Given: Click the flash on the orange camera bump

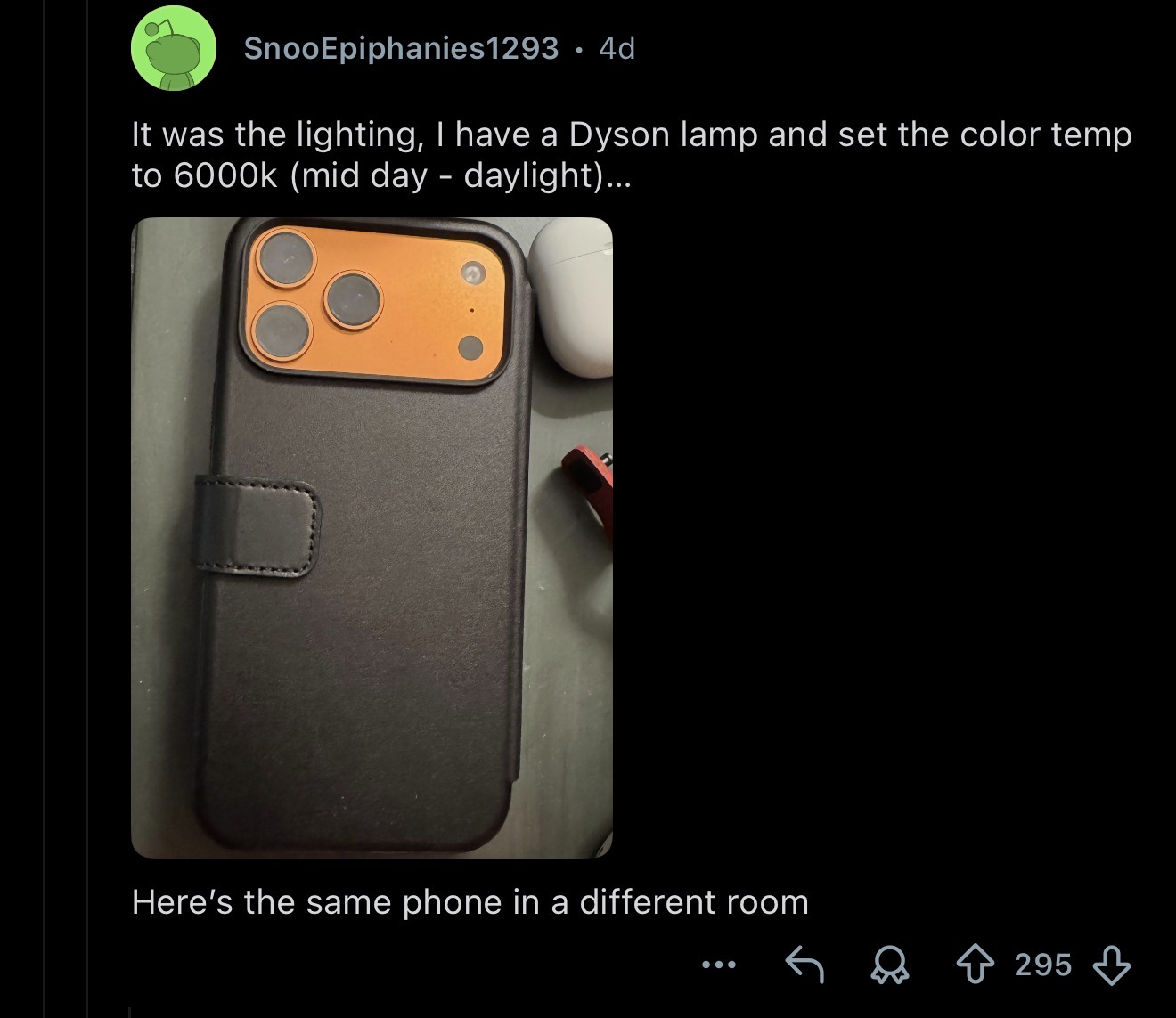Looking at the screenshot, I should pos(473,273).
